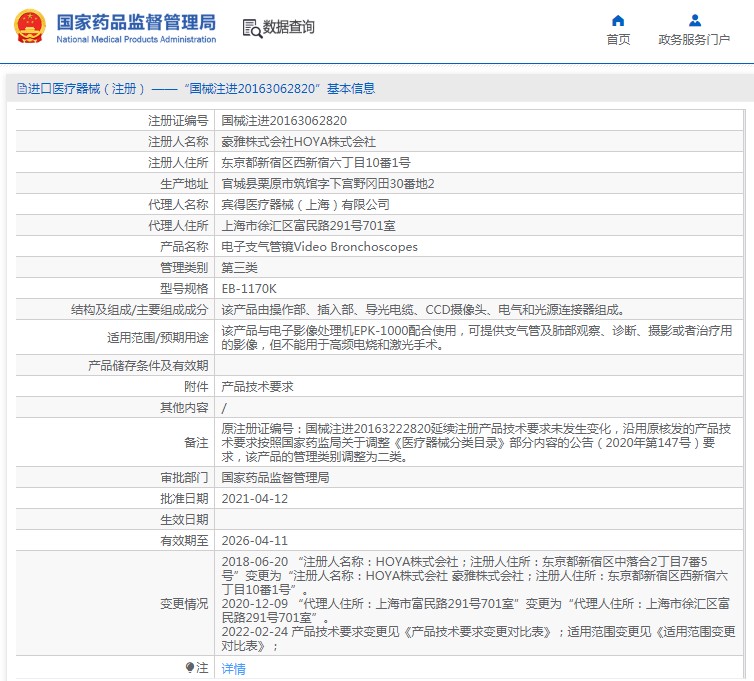The image size is (754, 681).
Task: Click the NMPA national emblem logo
Action: 28,27
